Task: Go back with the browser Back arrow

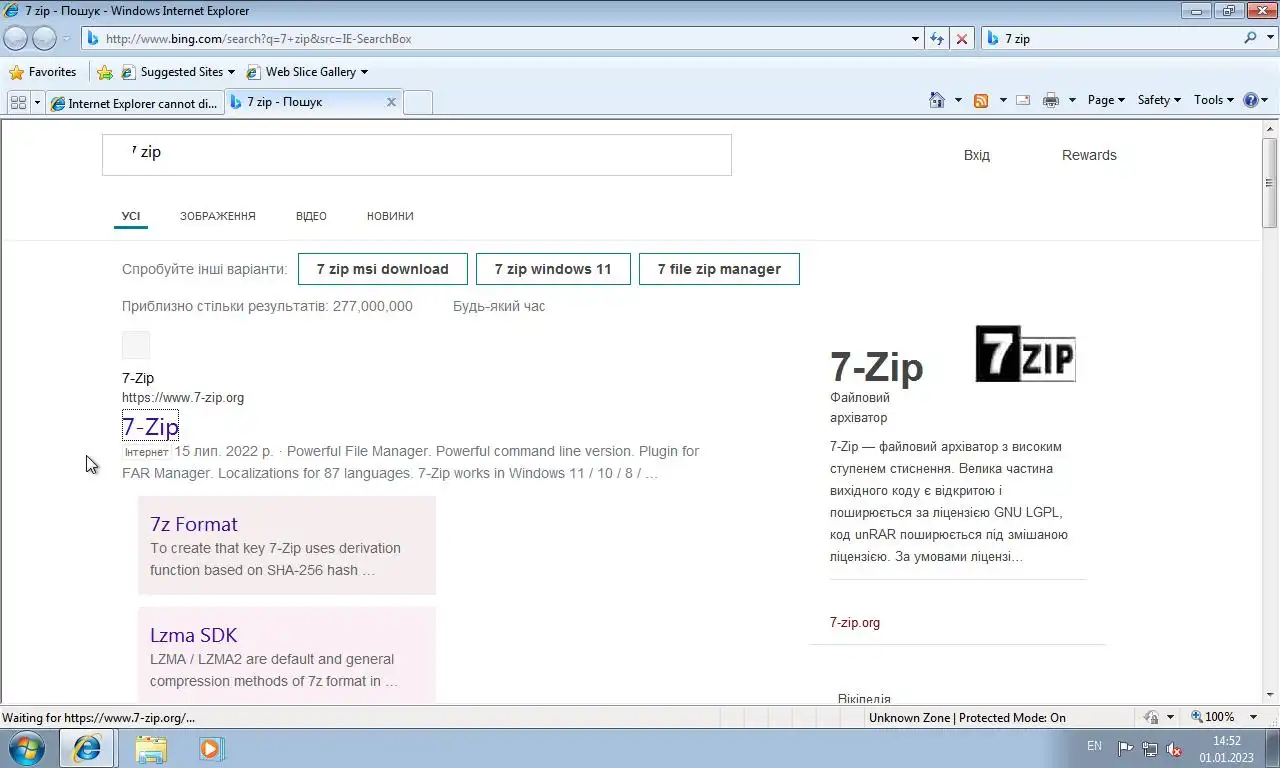Action: [15, 38]
